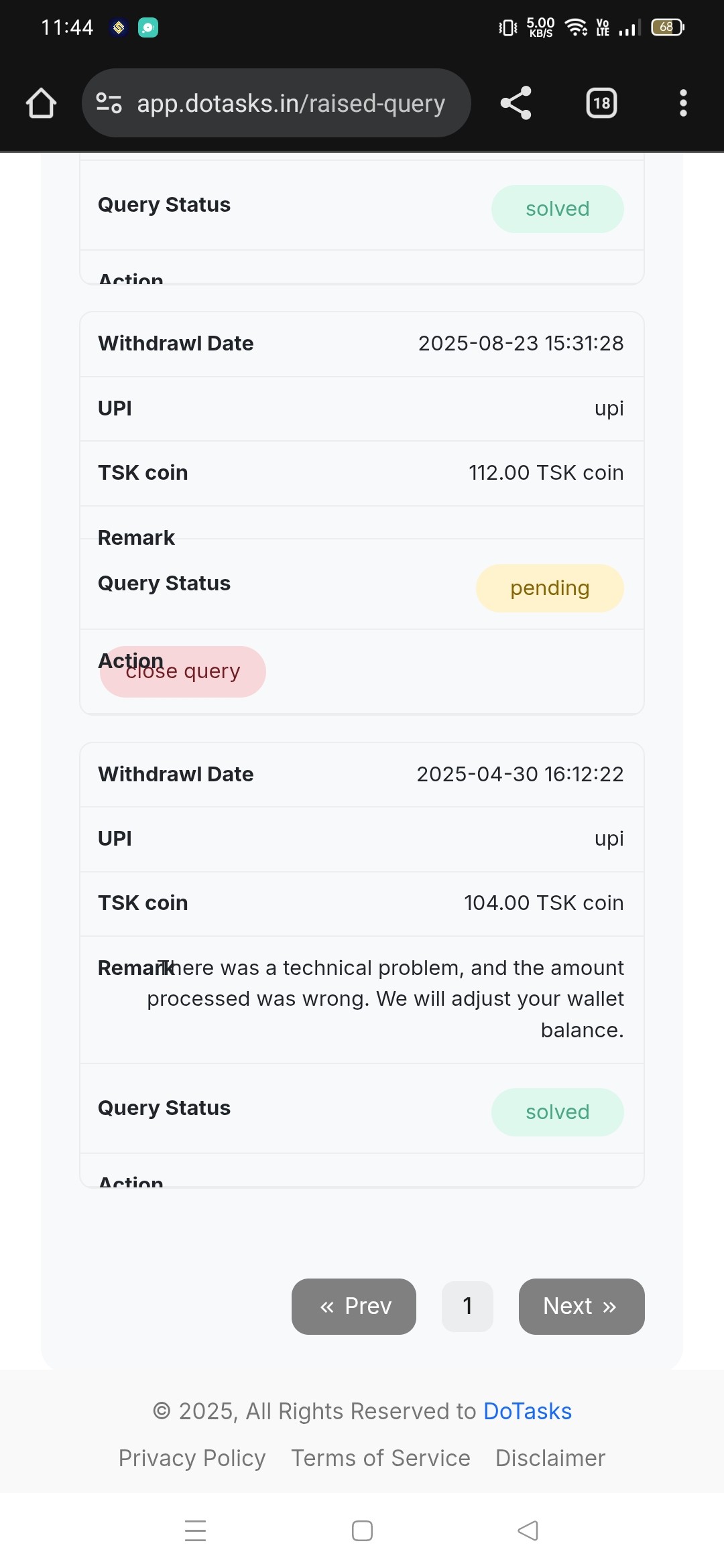724x1568 pixels.
Task: Select page number 1
Action: [x=467, y=1307]
